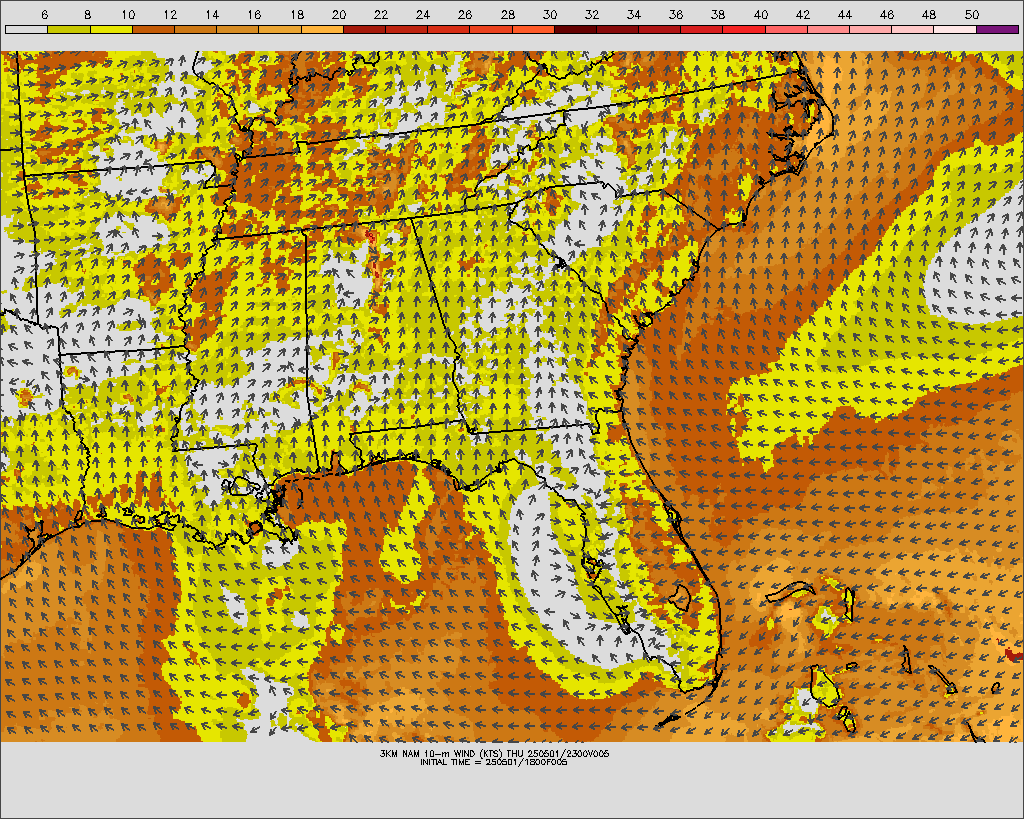
Task: Select the color bar label "48"
Action: (x=929, y=14)
